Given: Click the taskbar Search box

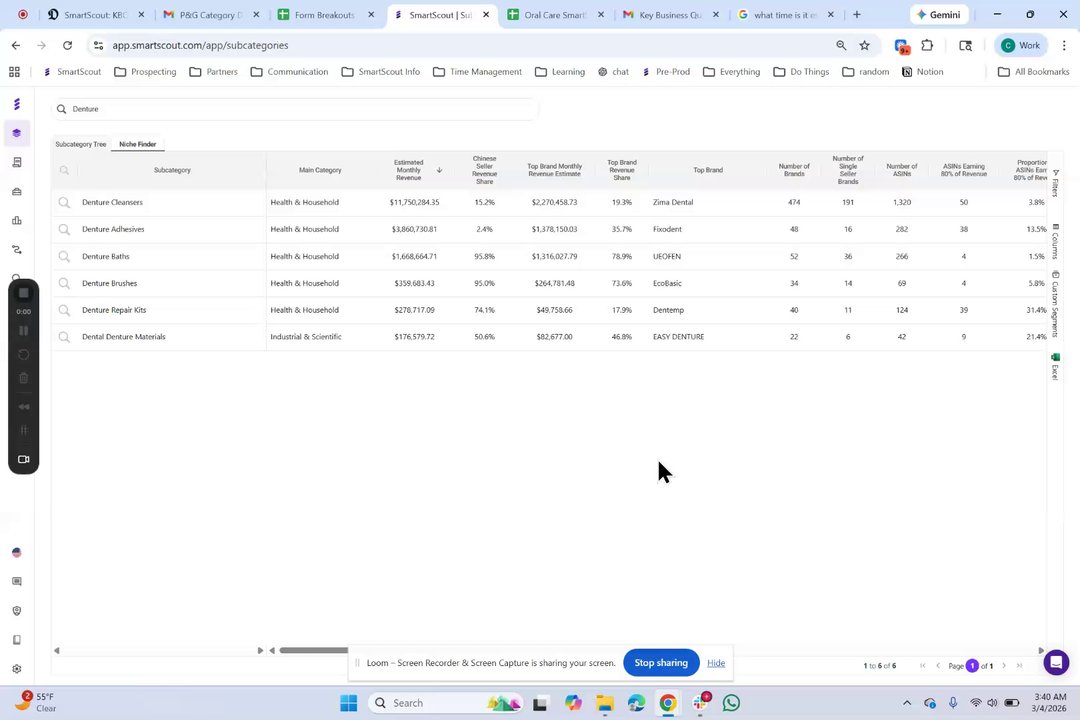Looking at the screenshot, I should pyautogui.click(x=446, y=703).
